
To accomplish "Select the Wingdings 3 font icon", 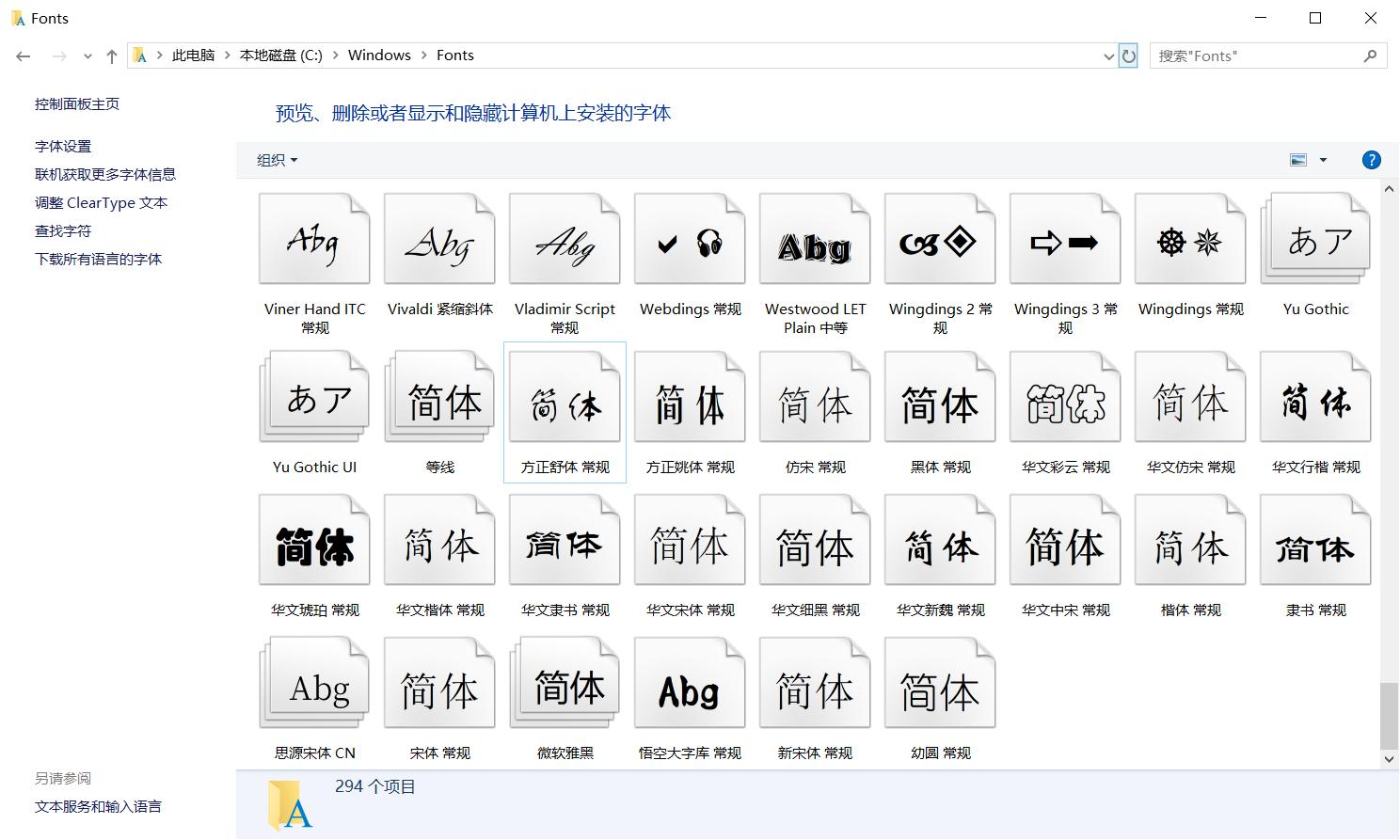I will [1065, 239].
